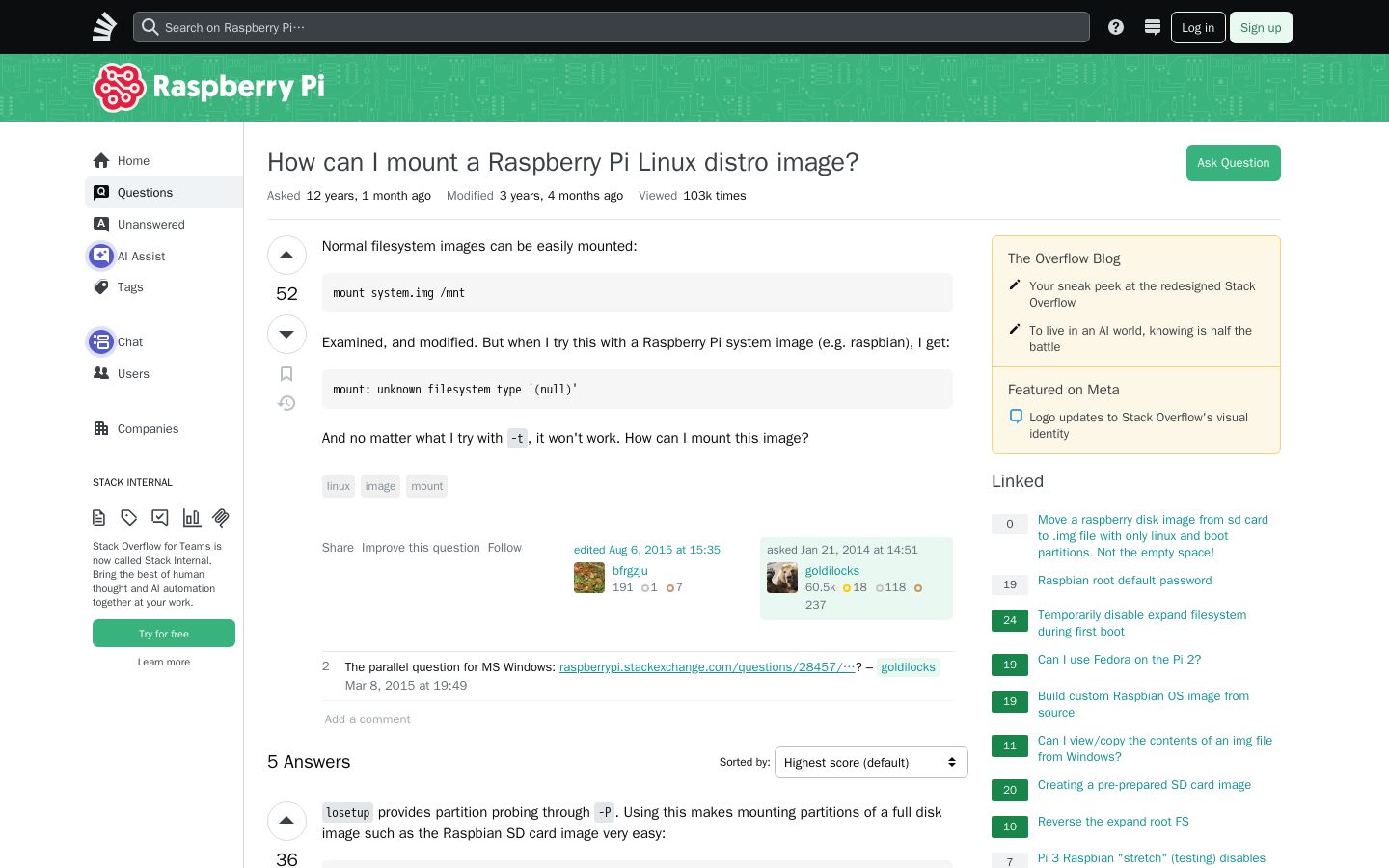
Task: Open Users in the sidebar
Action: coord(164,374)
